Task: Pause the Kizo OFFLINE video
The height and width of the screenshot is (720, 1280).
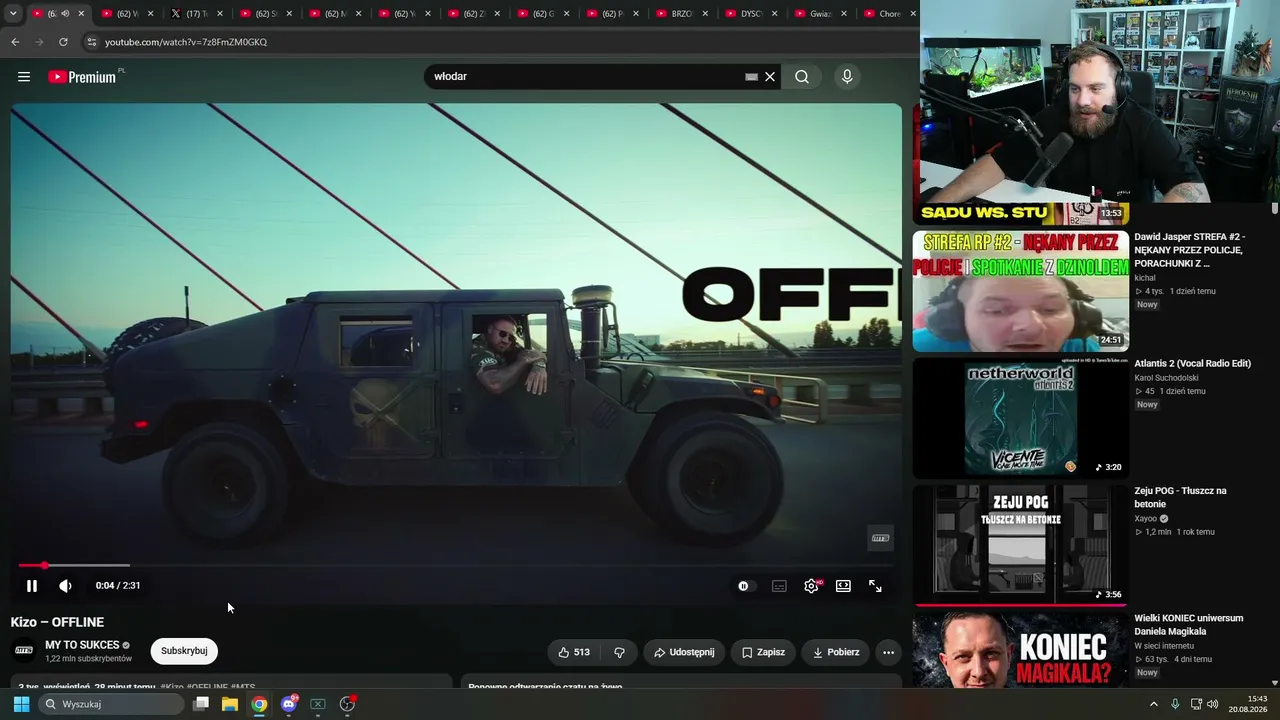Action: [x=32, y=586]
